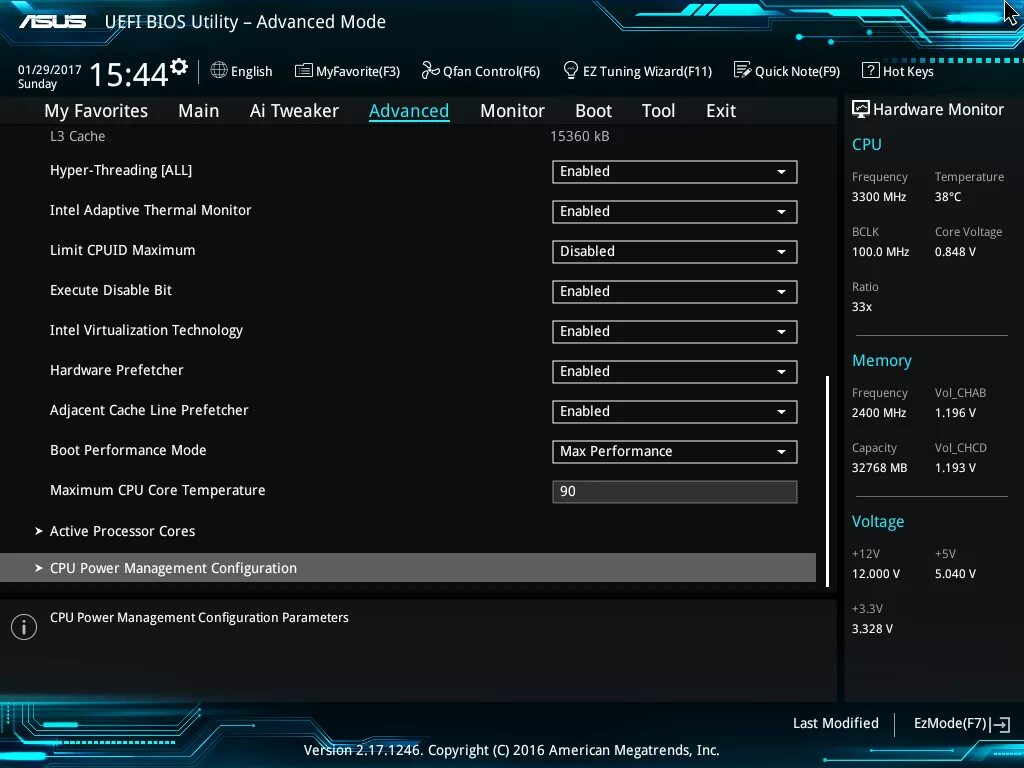Open CPU Power Management Configuration submenu

(408, 568)
